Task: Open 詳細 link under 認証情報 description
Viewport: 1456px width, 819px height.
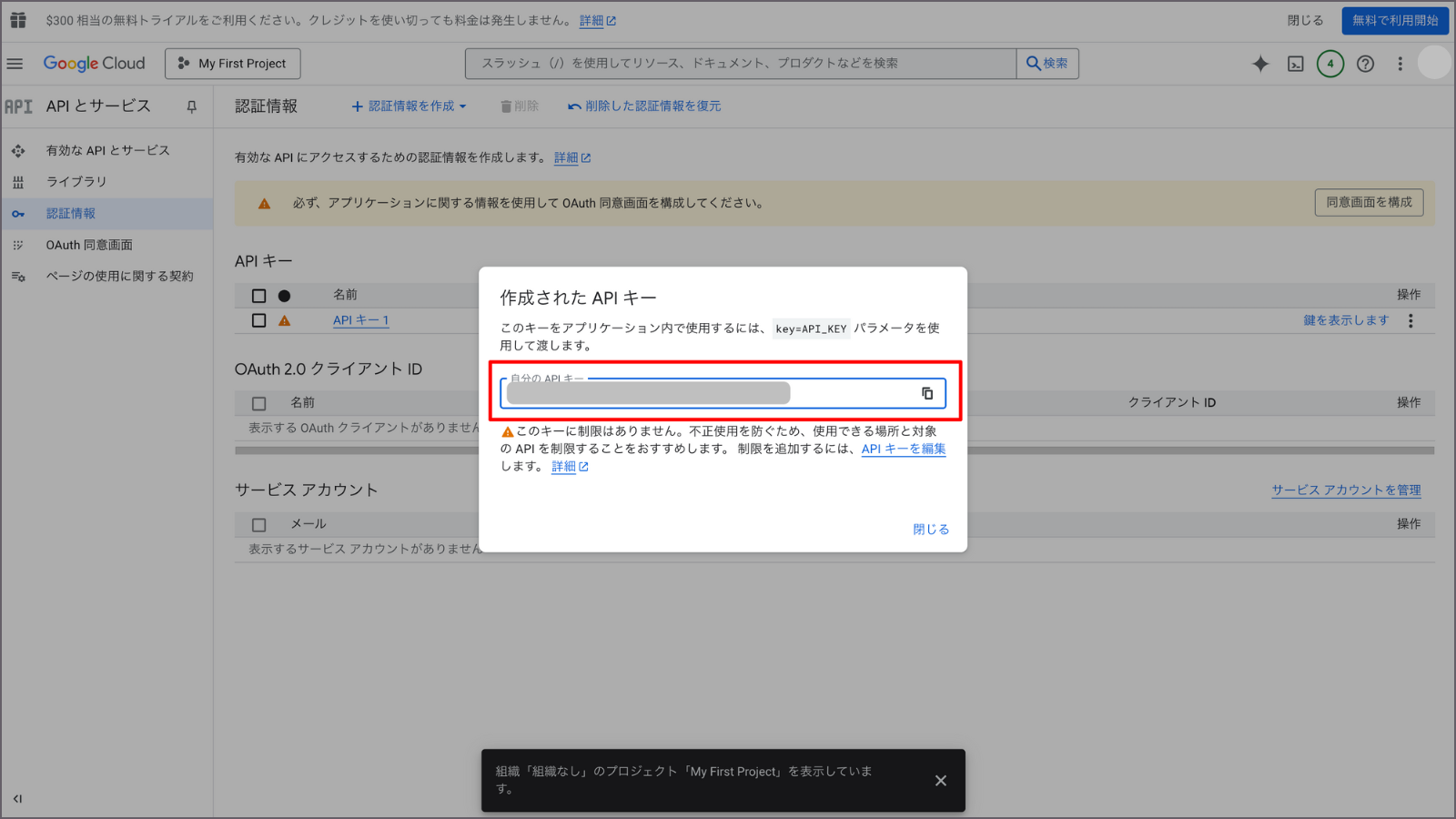Action: tap(572, 158)
